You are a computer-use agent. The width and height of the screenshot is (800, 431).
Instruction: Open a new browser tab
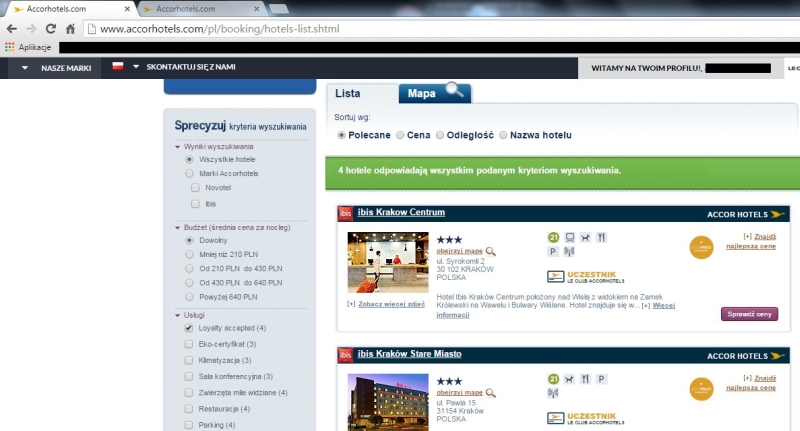click(279, 9)
